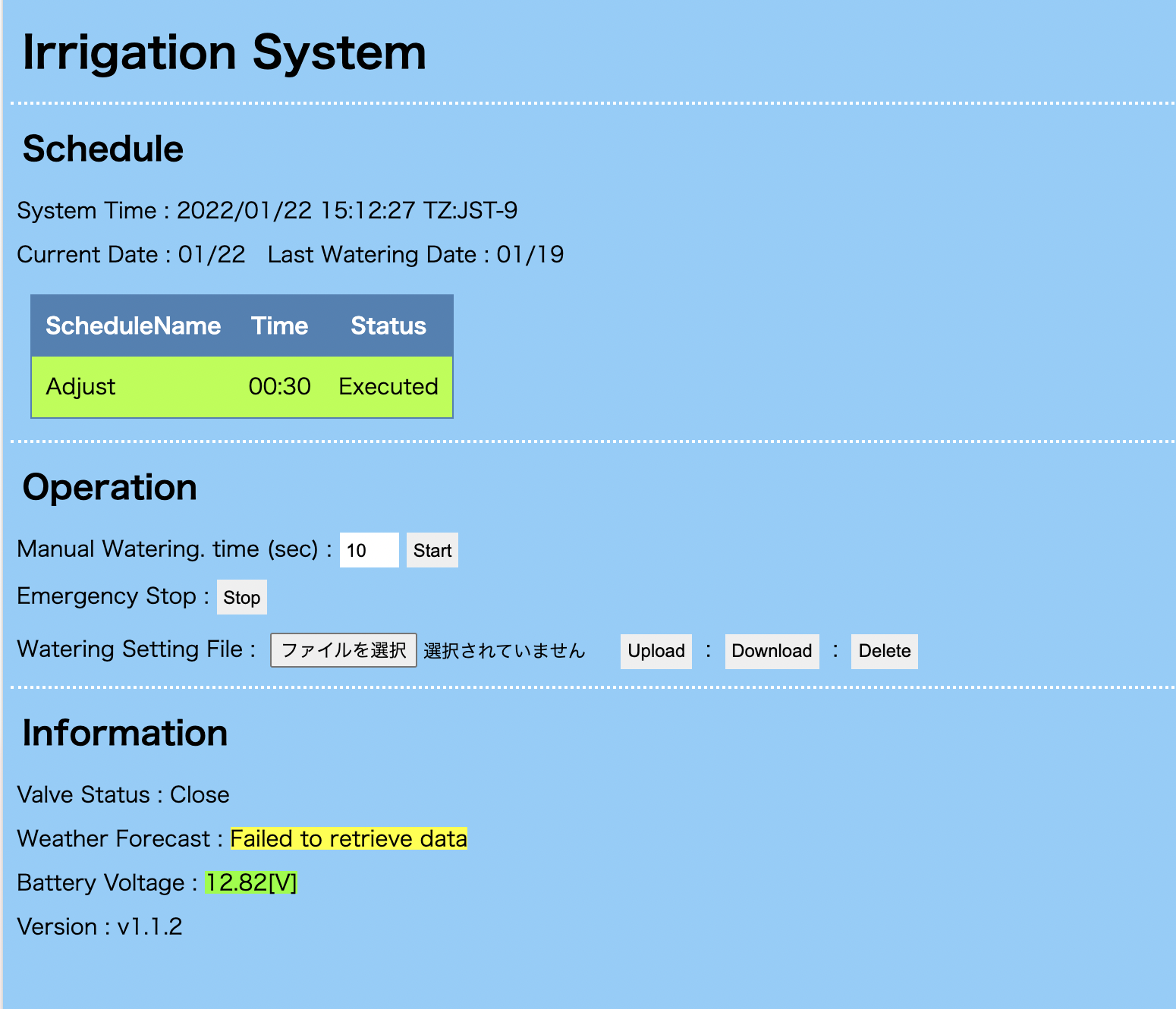The width and height of the screenshot is (1176, 1009).
Task: Click the System Time line
Action: tap(267, 210)
